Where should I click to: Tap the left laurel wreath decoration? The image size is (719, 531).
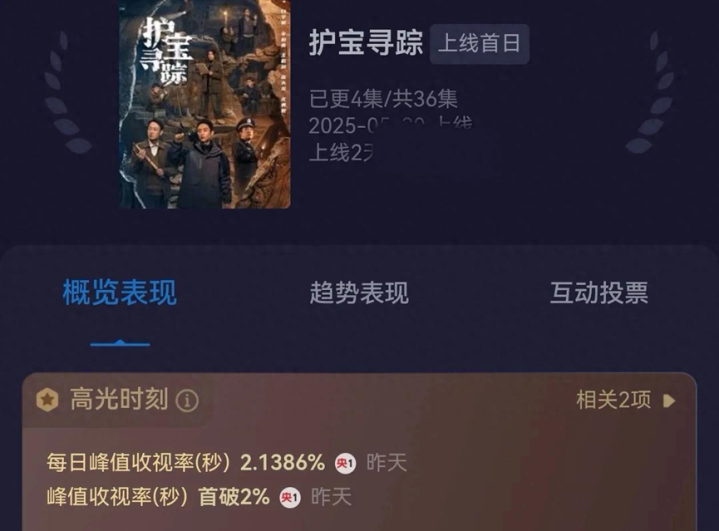tap(66, 92)
